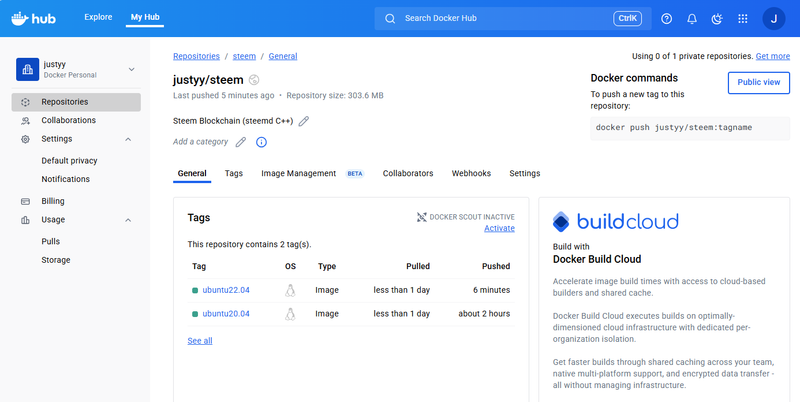Open the Explore top menu
The image size is (800, 402).
(98, 17)
